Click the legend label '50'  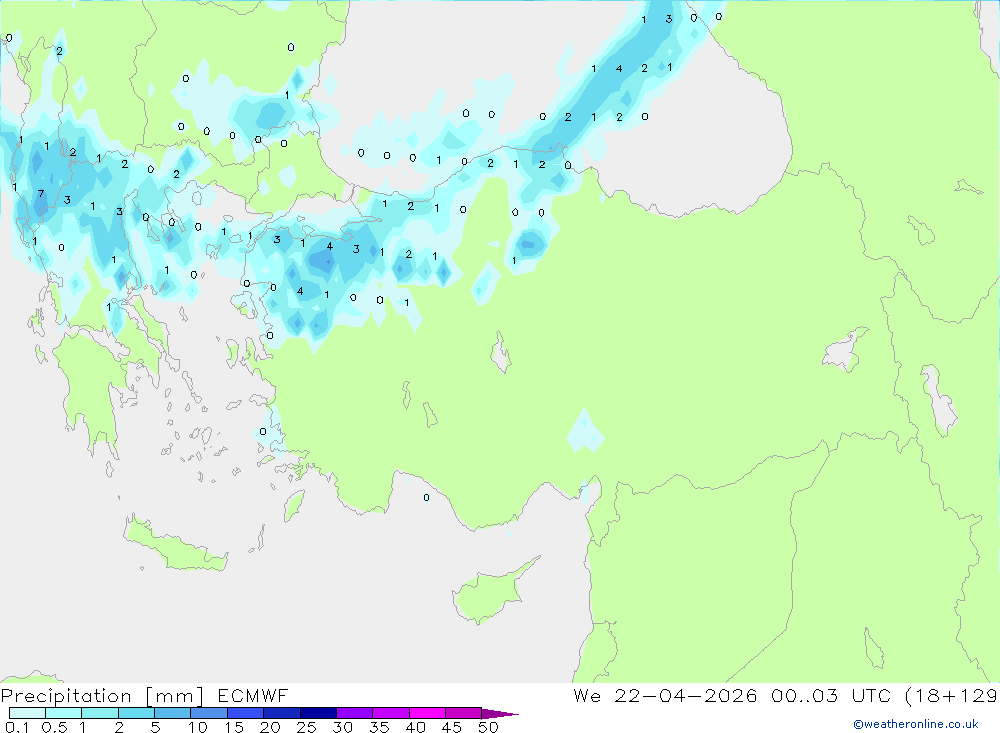click(488, 727)
